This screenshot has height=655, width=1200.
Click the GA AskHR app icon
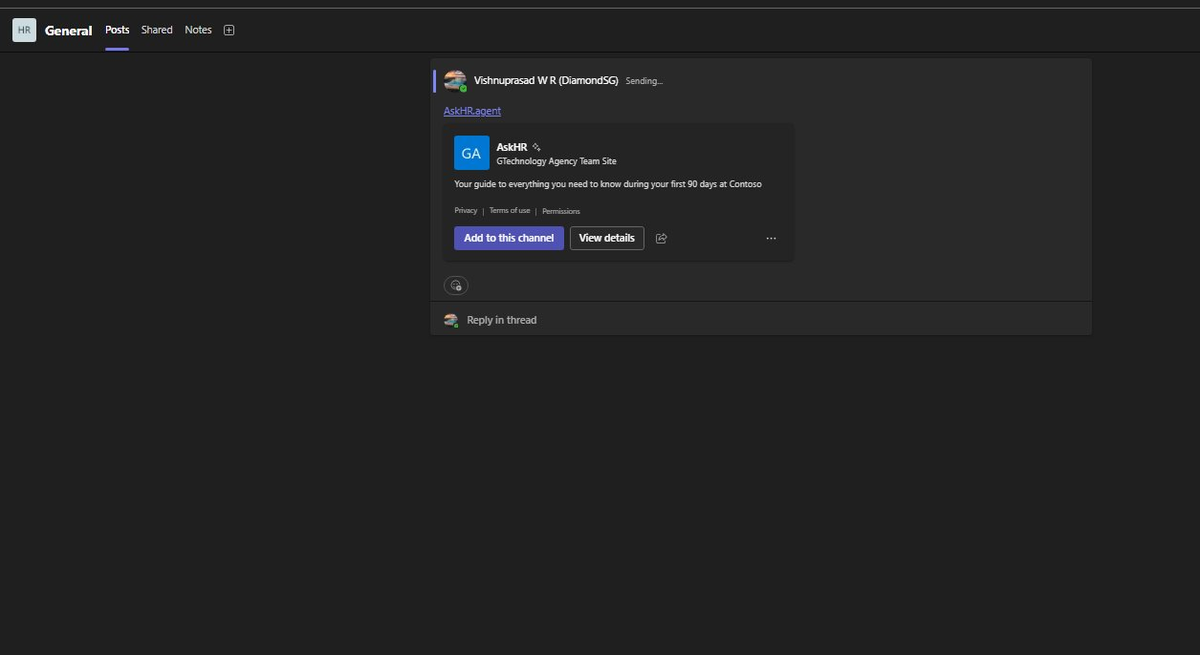point(470,152)
